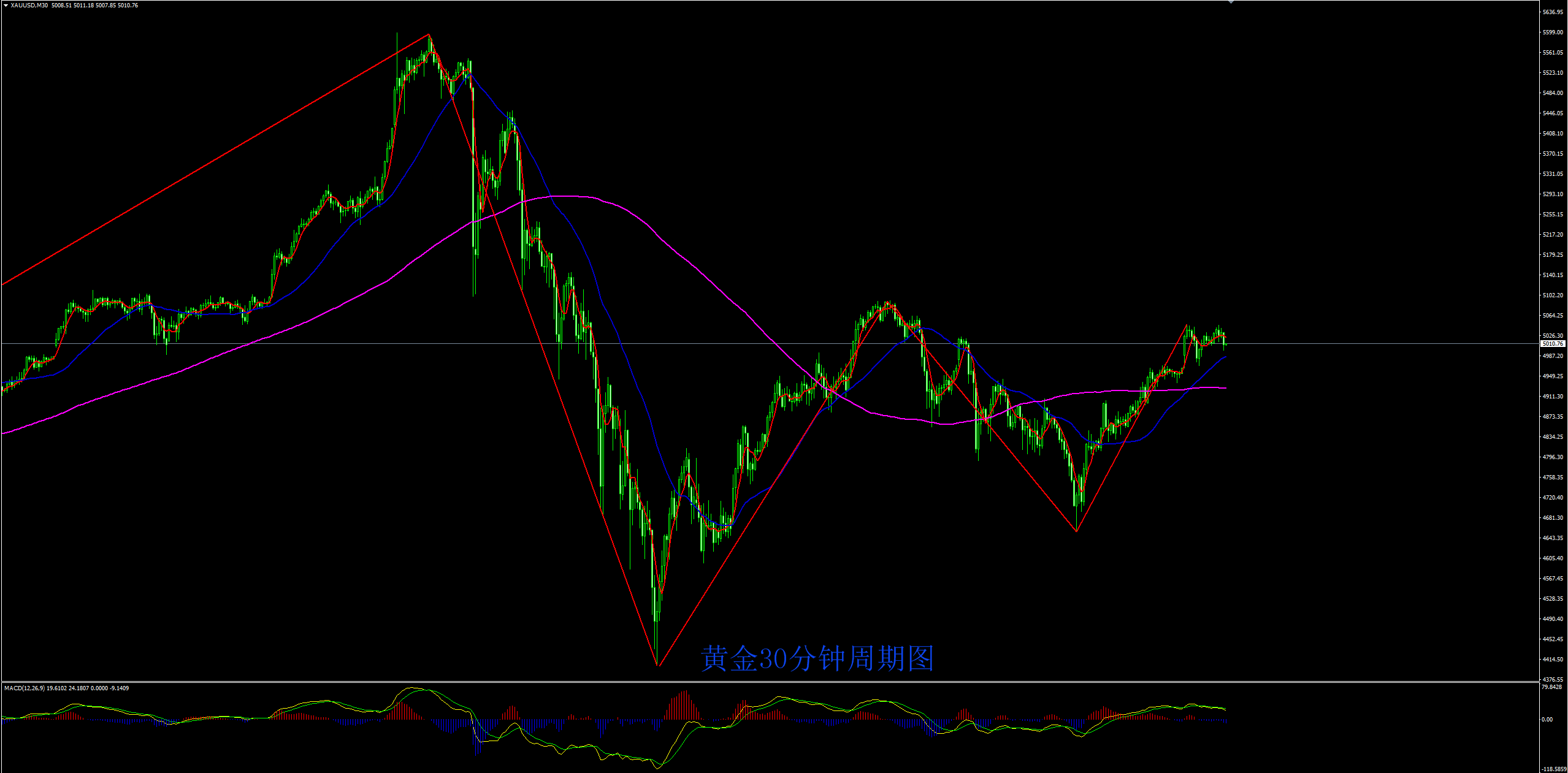Click the grey chart shift triangle marker
Screen dimensions: 1568x773
(1231, 2)
